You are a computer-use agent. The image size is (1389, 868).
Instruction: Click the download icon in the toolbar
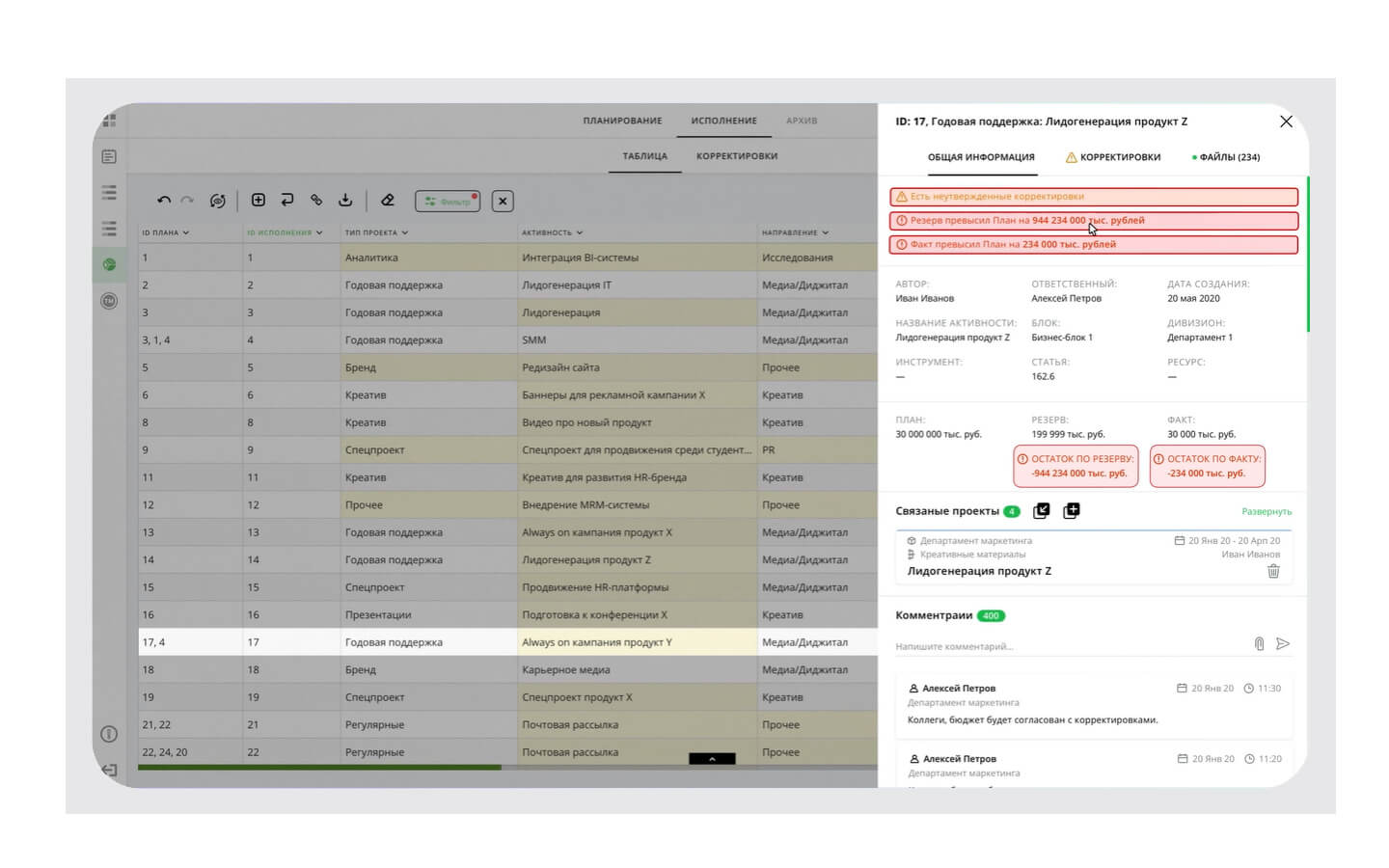[345, 200]
